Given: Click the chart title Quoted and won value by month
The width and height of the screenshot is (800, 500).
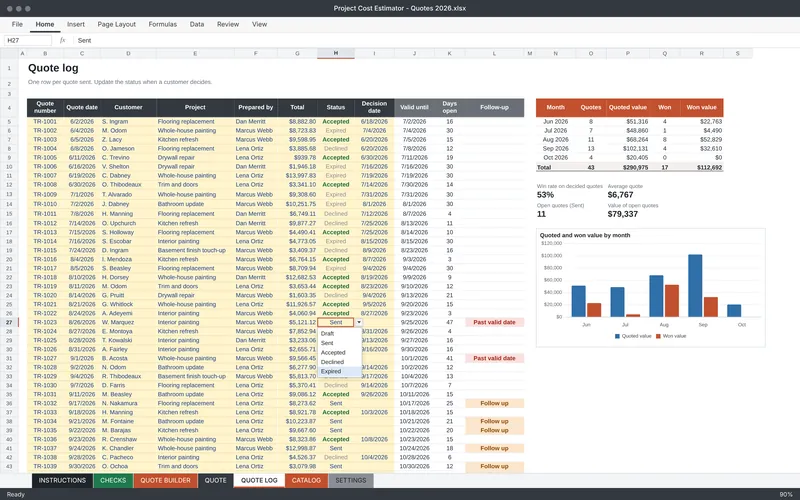Looking at the screenshot, I should click(585, 235).
